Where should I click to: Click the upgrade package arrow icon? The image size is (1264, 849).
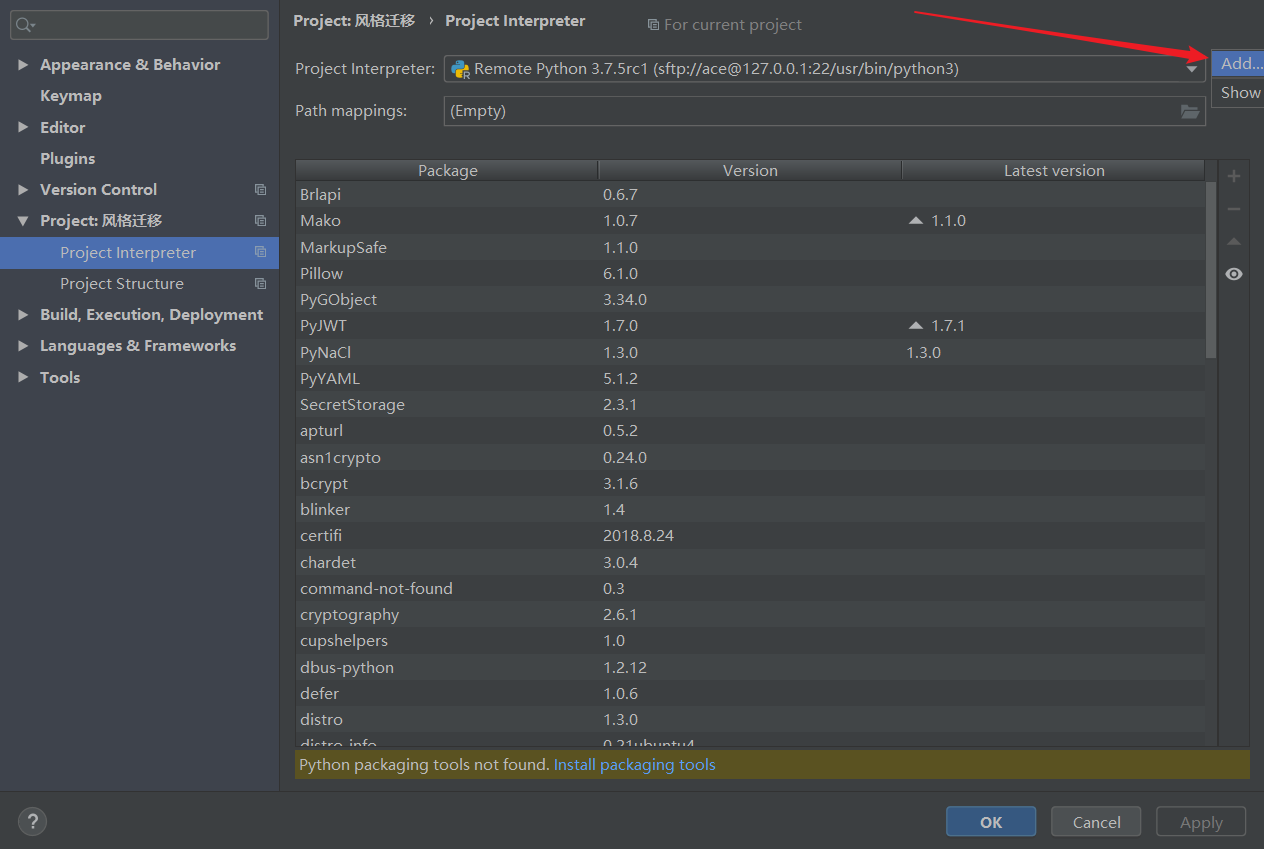tap(1234, 242)
